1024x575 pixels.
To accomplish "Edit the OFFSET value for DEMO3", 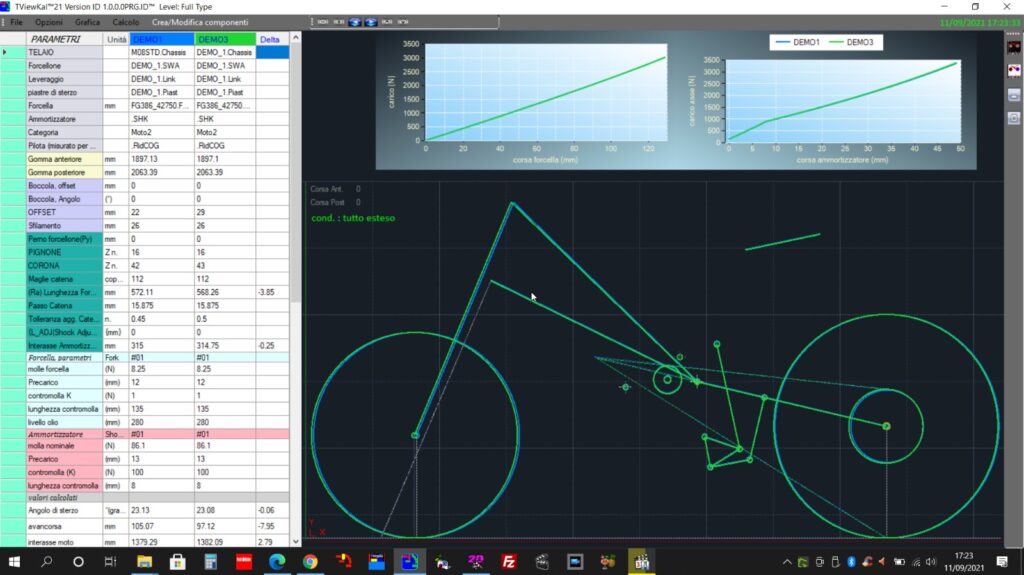I will (223, 212).
